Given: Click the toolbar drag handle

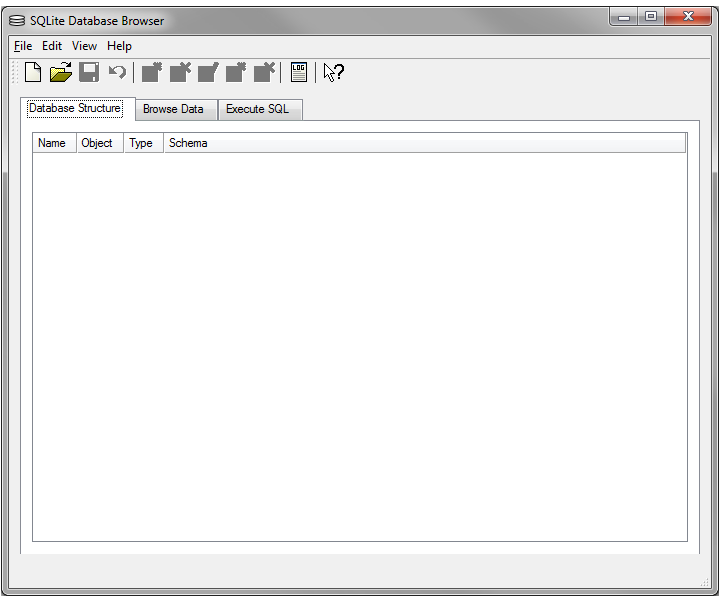Looking at the screenshot, I should point(15,72).
